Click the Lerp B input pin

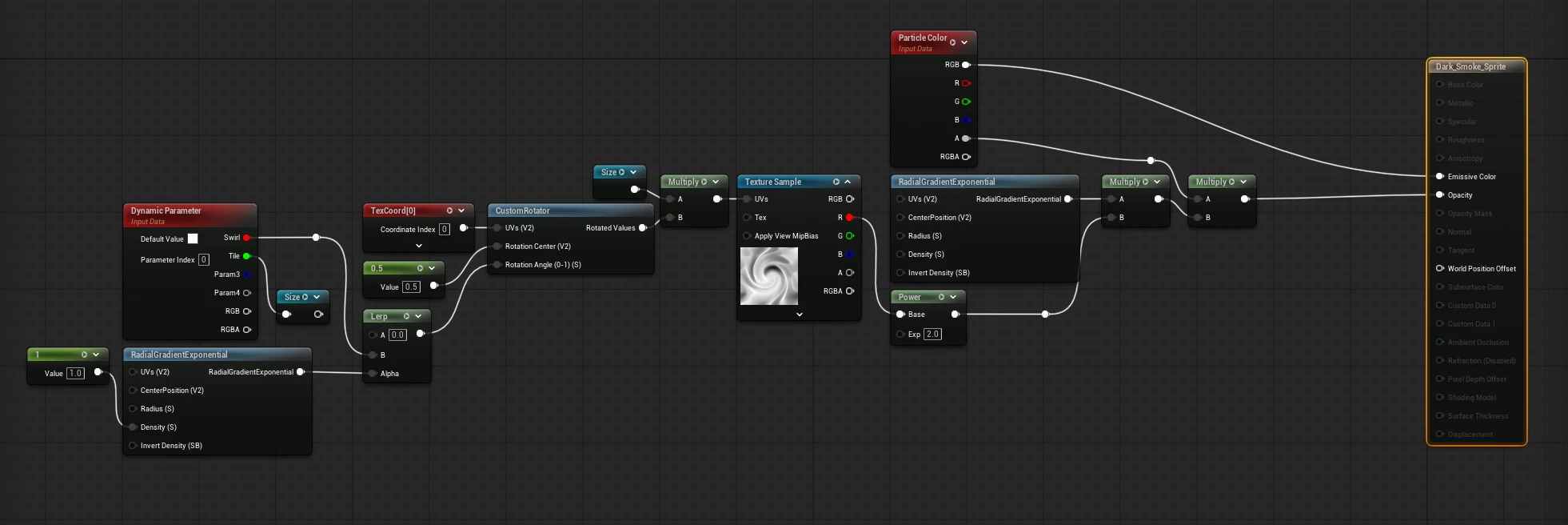tap(373, 355)
